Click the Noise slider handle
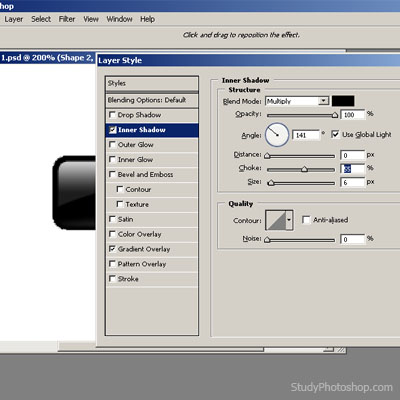400x400 pixels. coord(267,240)
